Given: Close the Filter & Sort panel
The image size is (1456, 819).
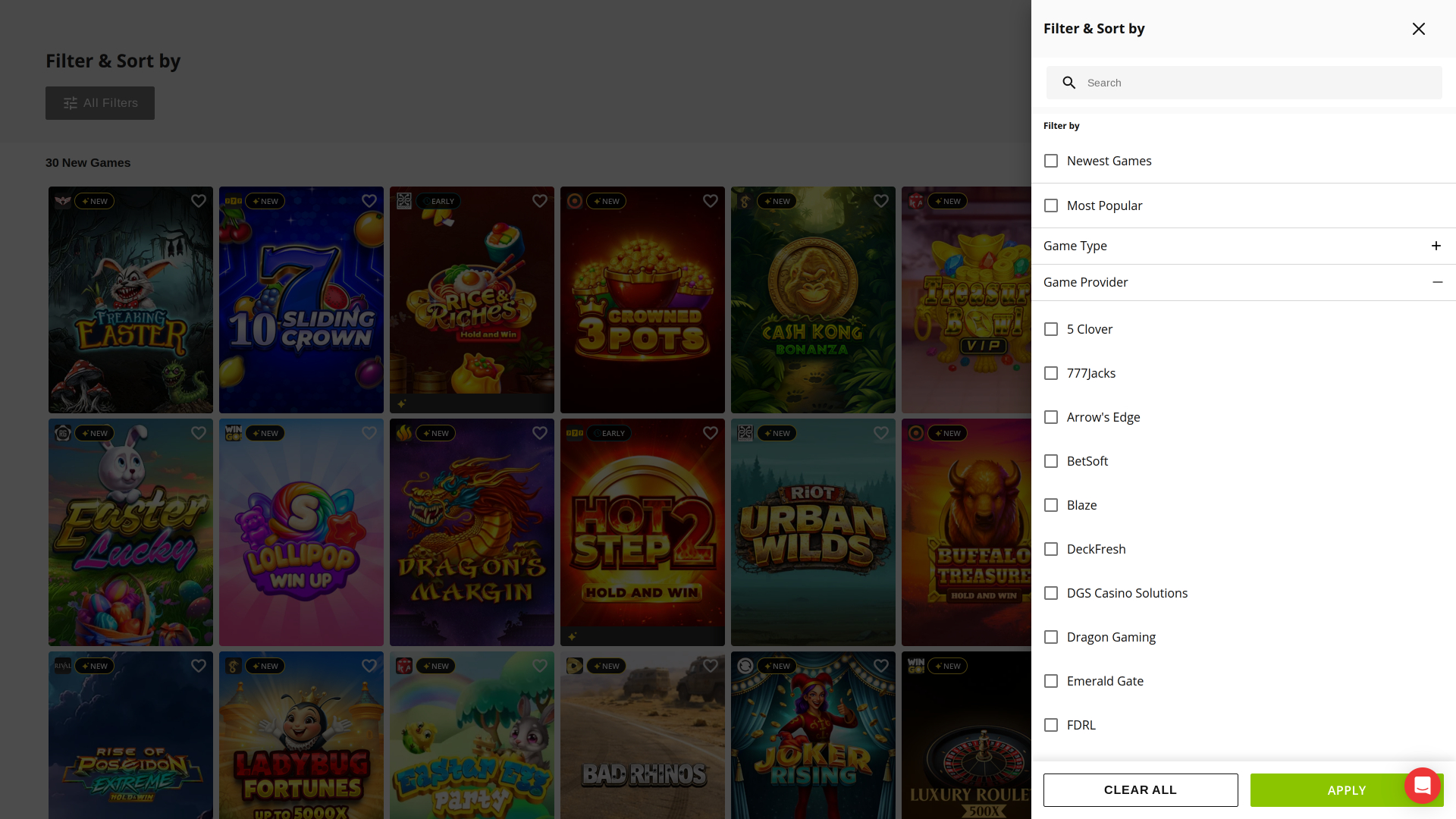Looking at the screenshot, I should click(x=1419, y=29).
